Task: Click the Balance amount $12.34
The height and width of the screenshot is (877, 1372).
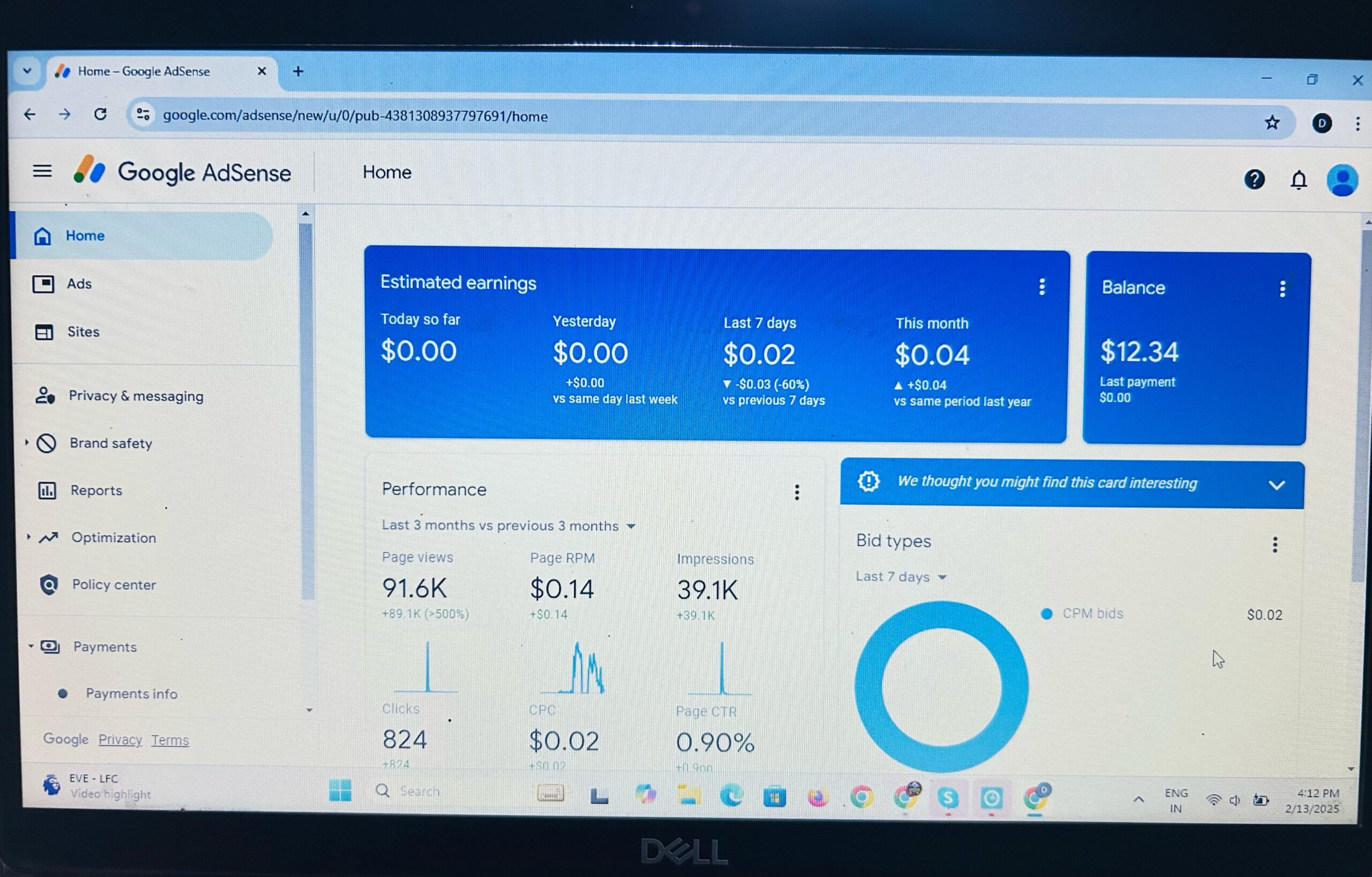Action: 1139,351
